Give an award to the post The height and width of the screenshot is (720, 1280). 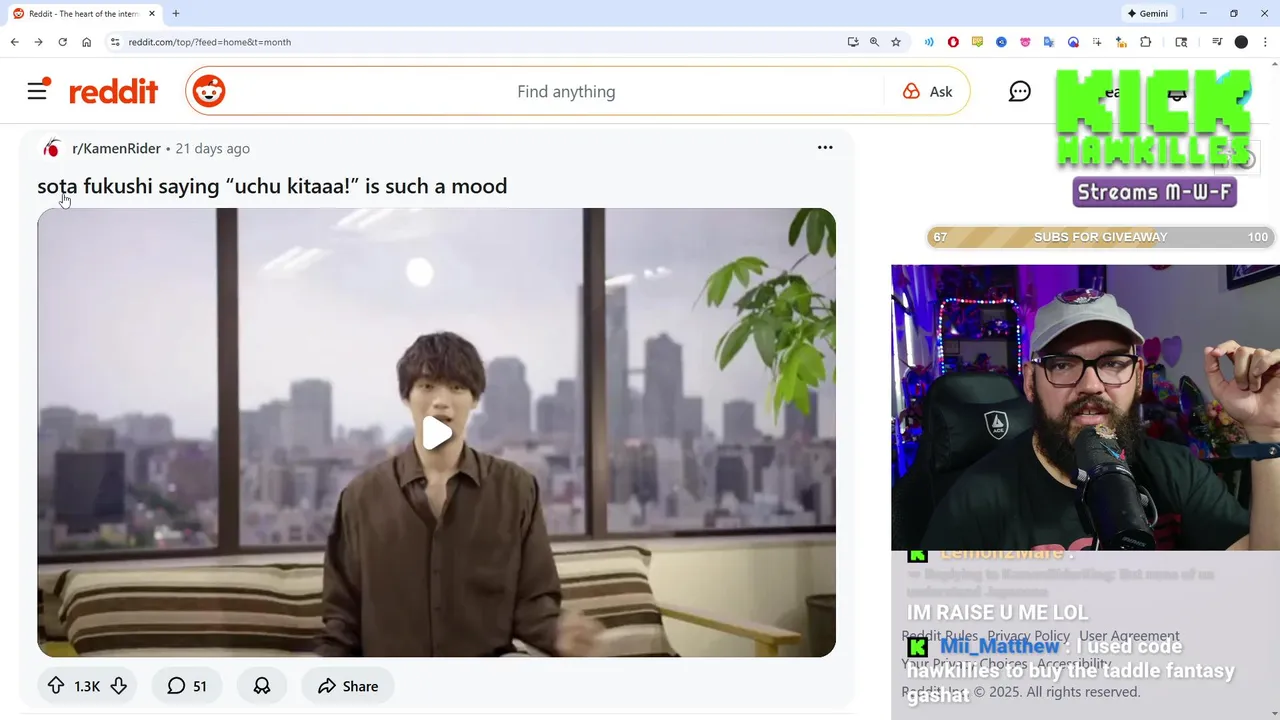click(262, 686)
